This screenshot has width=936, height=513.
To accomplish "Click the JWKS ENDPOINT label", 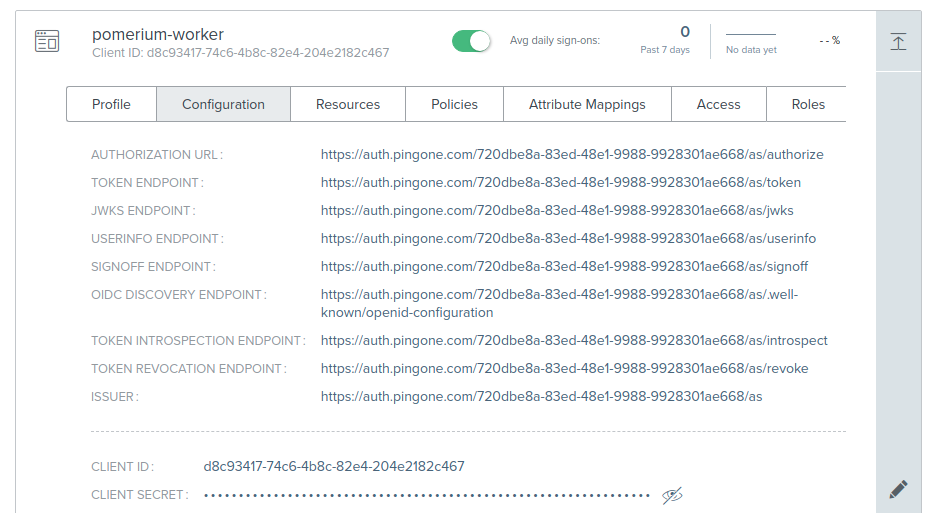I will [143, 211].
